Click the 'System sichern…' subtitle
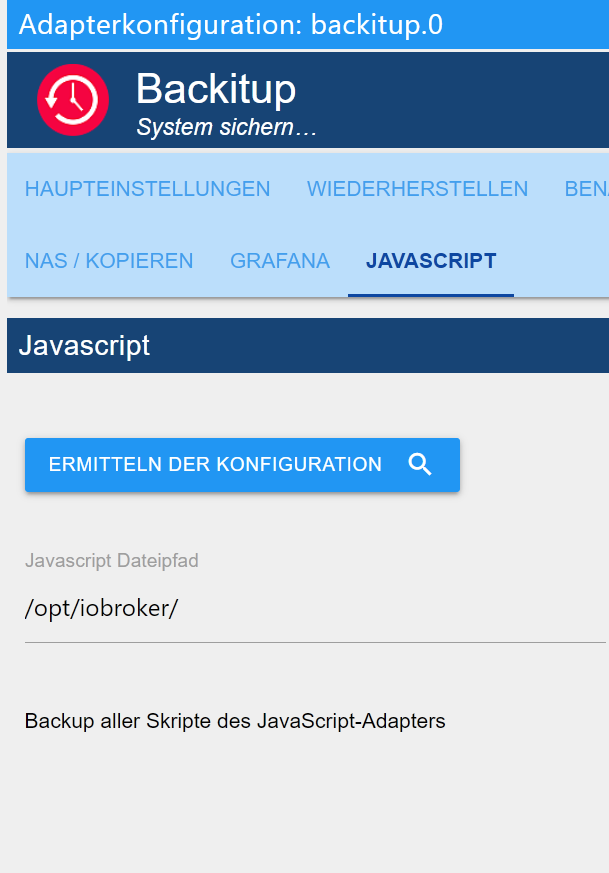The width and height of the screenshot is (609, 873). coord(227,127)
